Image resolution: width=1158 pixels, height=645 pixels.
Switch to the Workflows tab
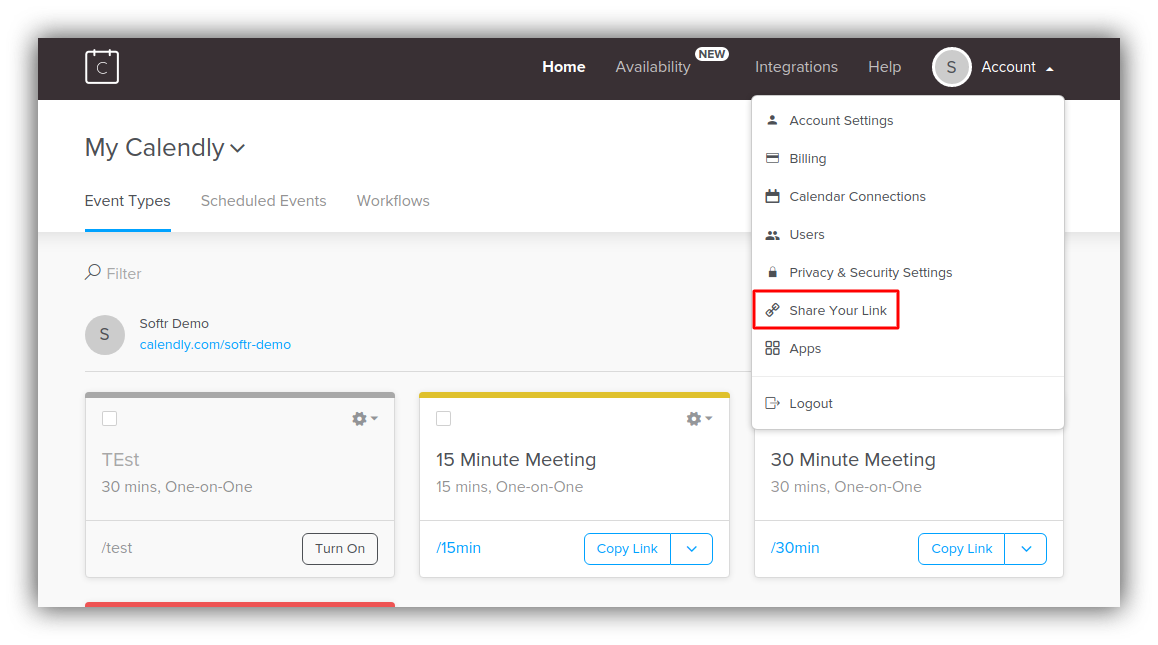[393, 201]
